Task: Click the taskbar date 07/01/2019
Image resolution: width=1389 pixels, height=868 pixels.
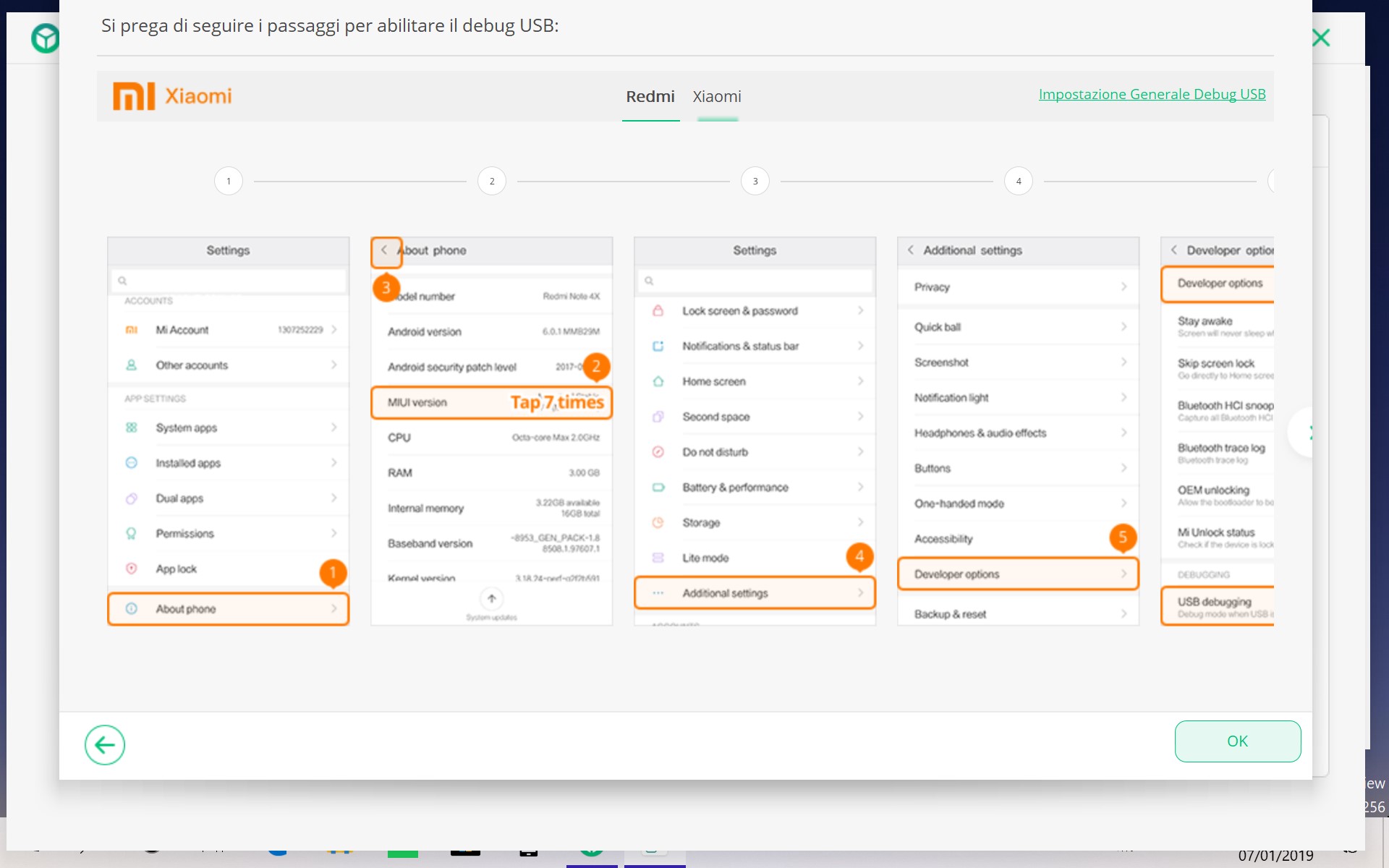Action: 1275,856
